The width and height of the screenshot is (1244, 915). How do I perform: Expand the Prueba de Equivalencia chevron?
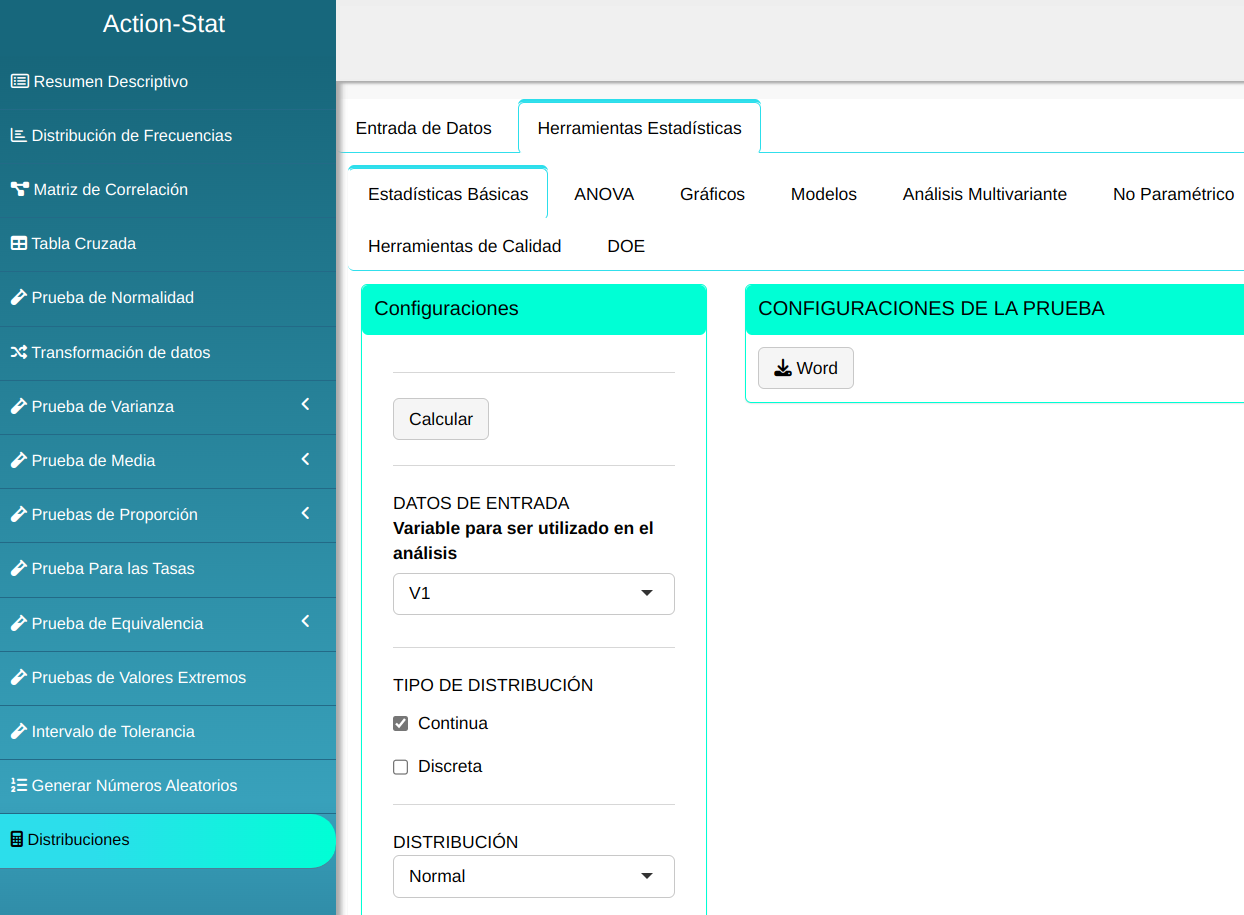305,622
